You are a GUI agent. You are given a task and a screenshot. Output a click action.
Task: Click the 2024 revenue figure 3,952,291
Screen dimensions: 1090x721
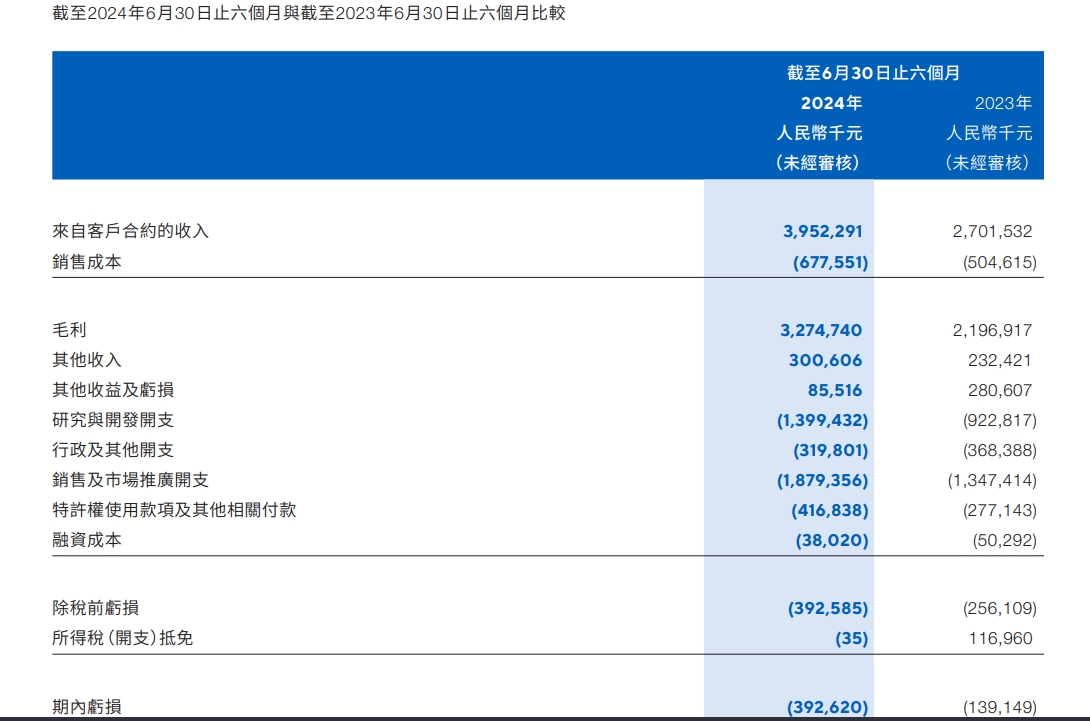coord(821,231)
